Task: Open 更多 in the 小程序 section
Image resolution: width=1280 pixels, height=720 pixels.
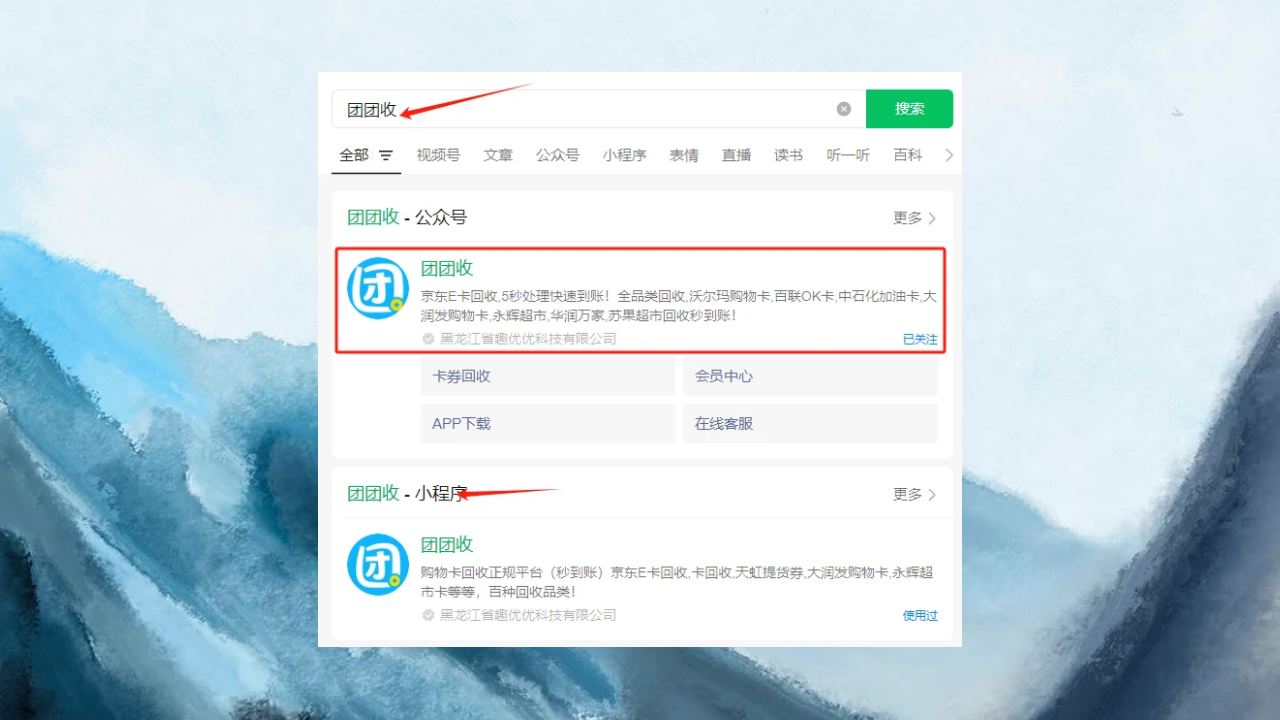Action: tap(914, 494)
